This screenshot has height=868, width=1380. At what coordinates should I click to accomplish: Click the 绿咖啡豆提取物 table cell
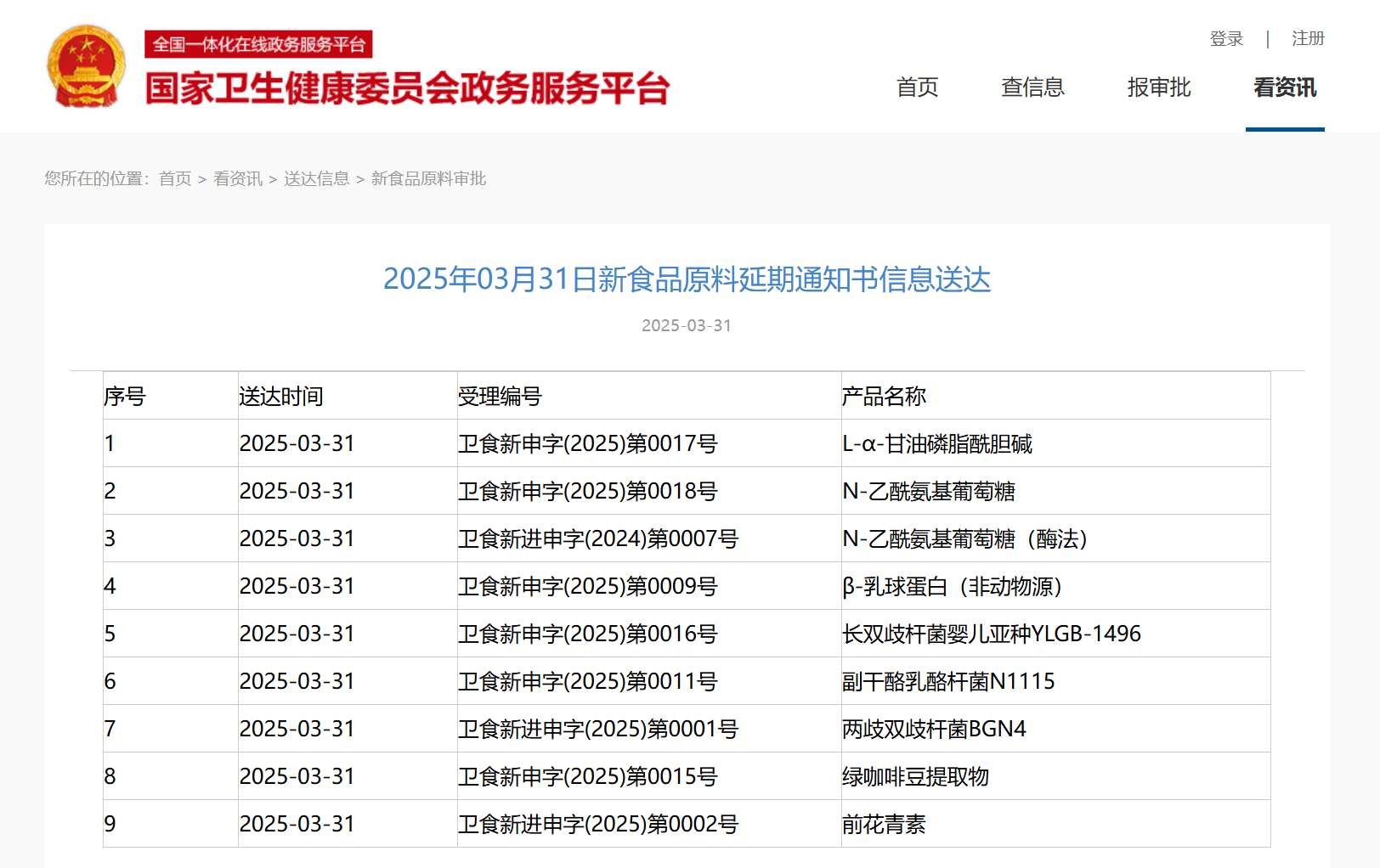914,777
